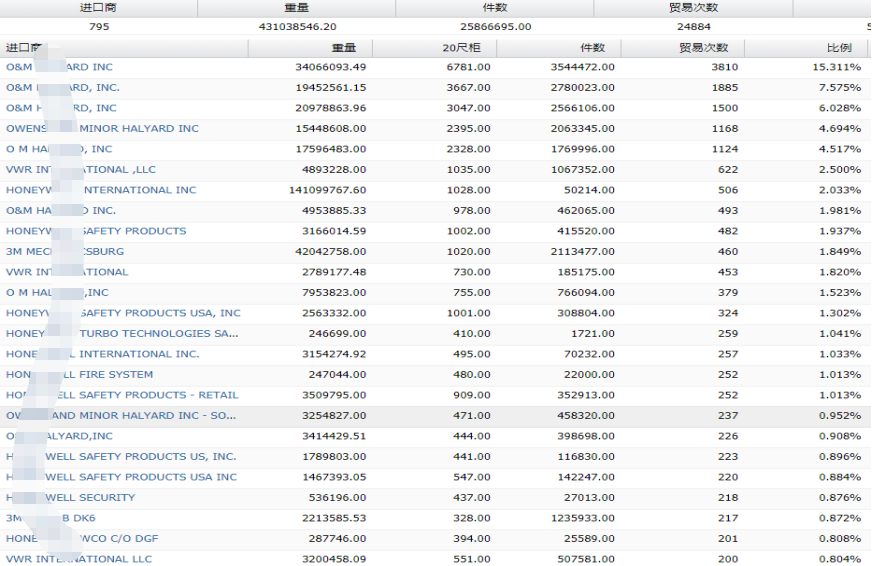Select the percentage 7.575%
The image size is (872, 566).
(840, 87)
